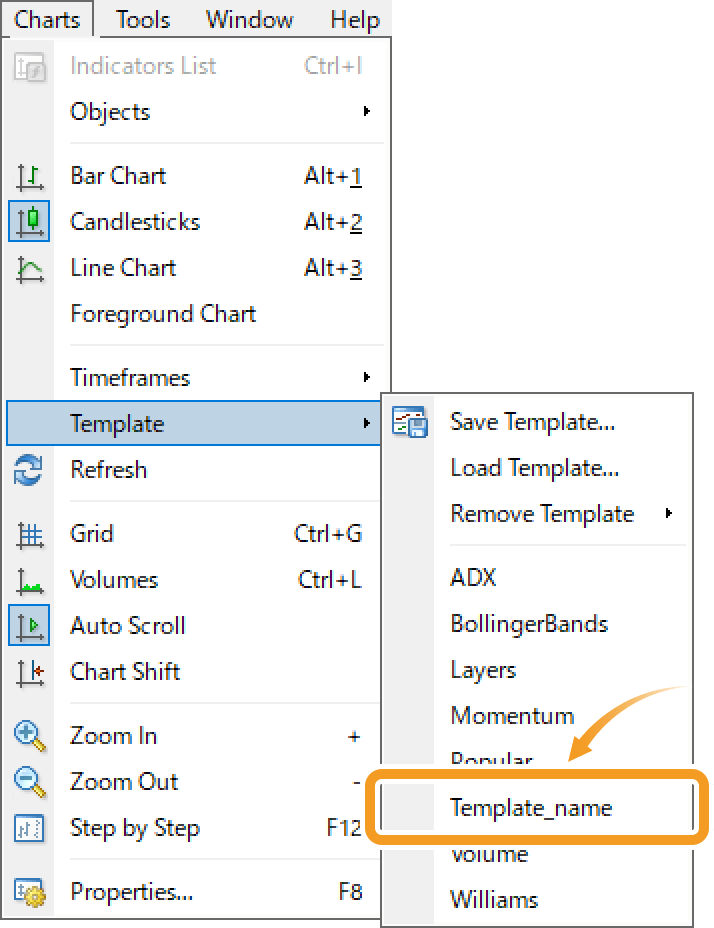This screenshot has height=928, width=714.
Task: Click the Volumes label
Action: coord(114,579)
